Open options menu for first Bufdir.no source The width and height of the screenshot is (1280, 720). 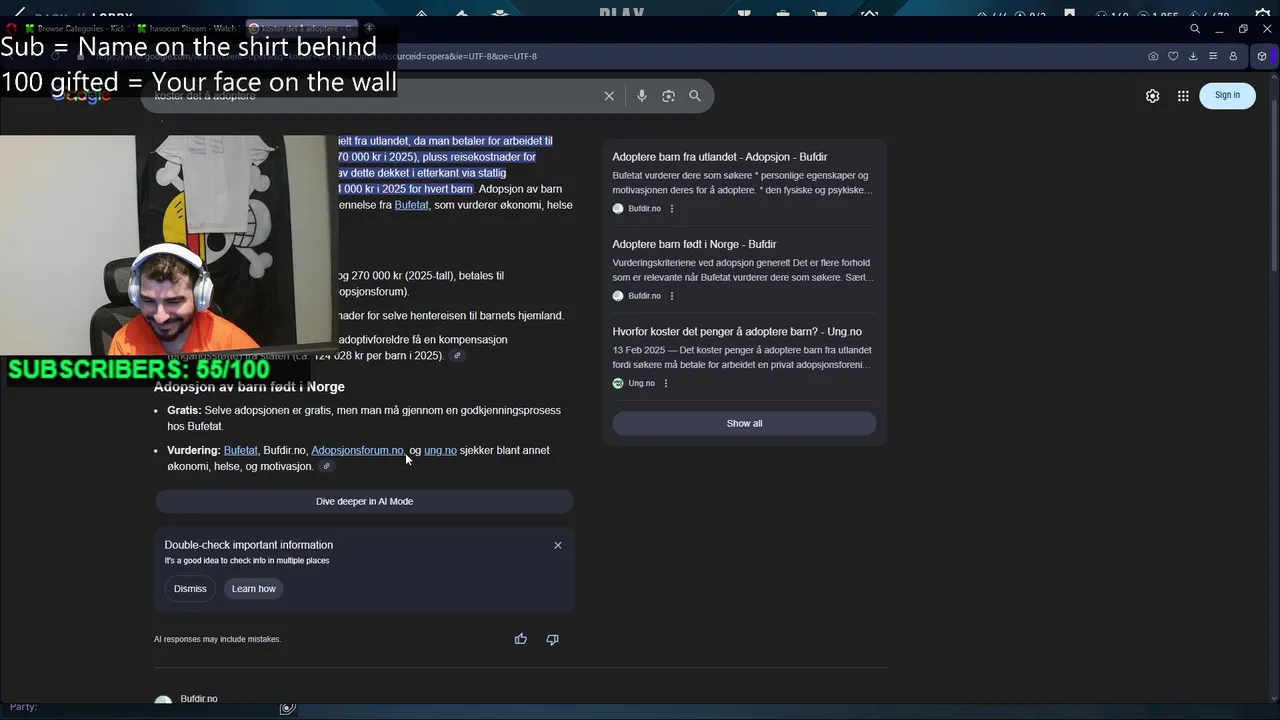pos(672,209)
